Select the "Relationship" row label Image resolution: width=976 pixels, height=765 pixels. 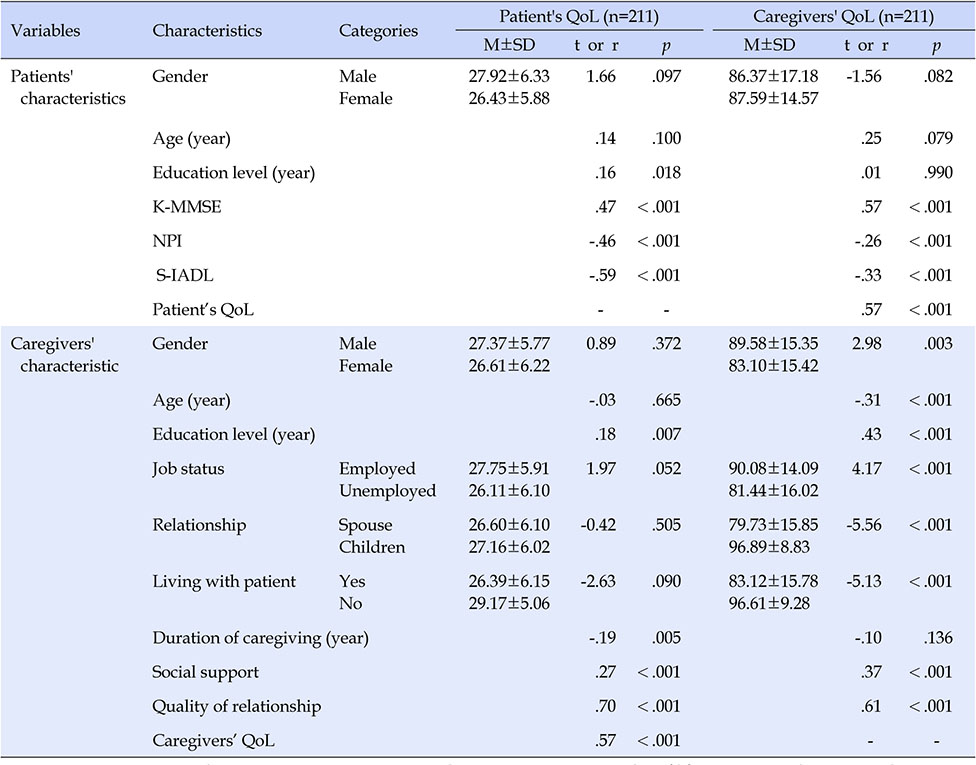pos(199,525)
